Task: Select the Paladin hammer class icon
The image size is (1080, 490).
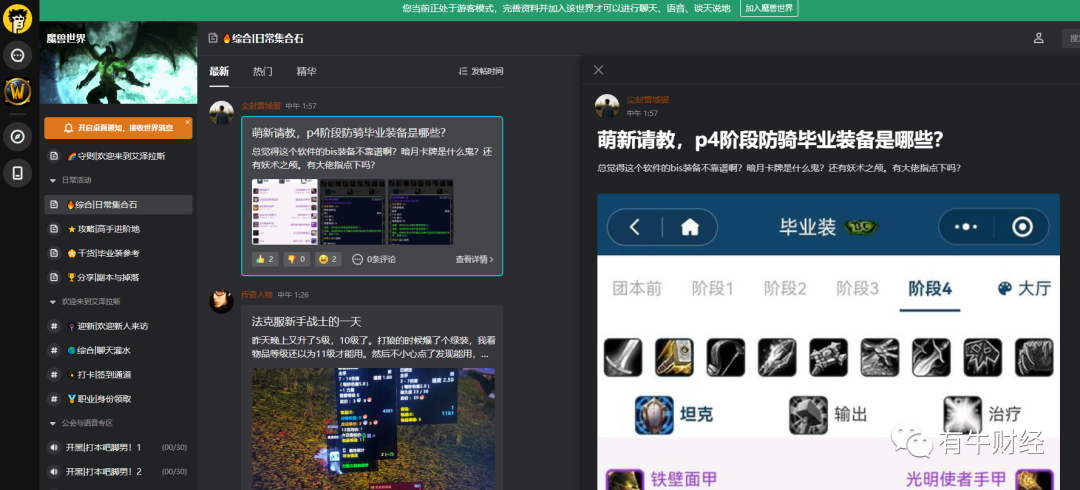Action: pyautogui.click(x=674, y=357)
